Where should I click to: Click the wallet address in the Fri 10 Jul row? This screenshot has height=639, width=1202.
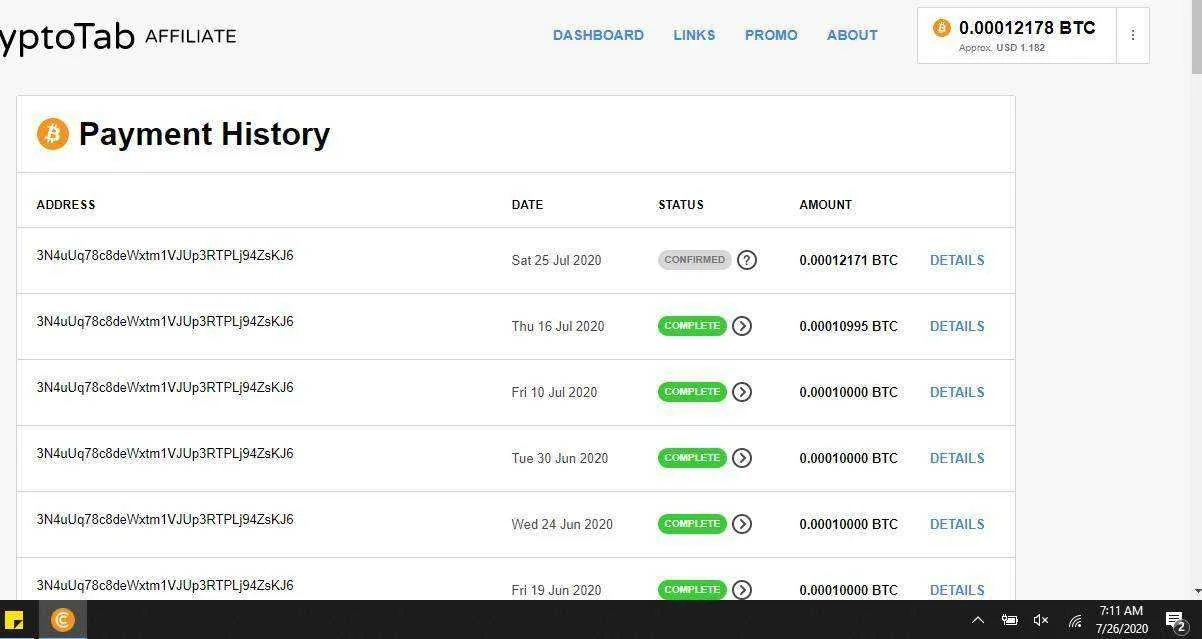click(165, 387)
